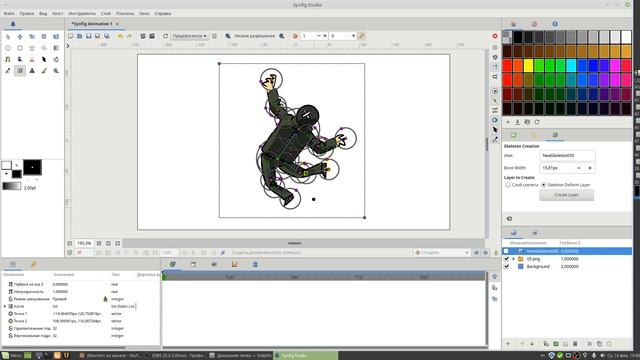Select the Spline tool

point(8,60)
